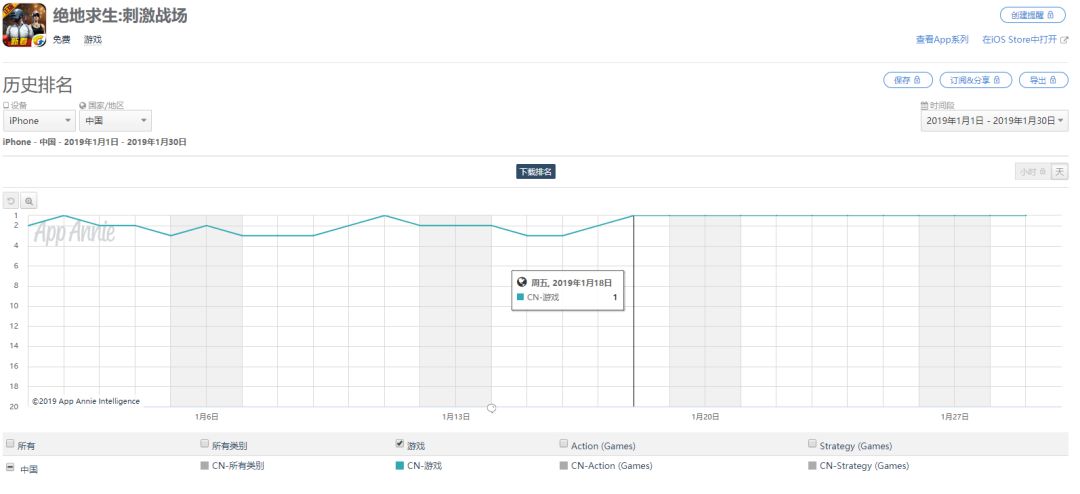Click the 创建提醒 button
Screen dimensions: 1080x494
pyautogui.click(x=1032, y=15)
